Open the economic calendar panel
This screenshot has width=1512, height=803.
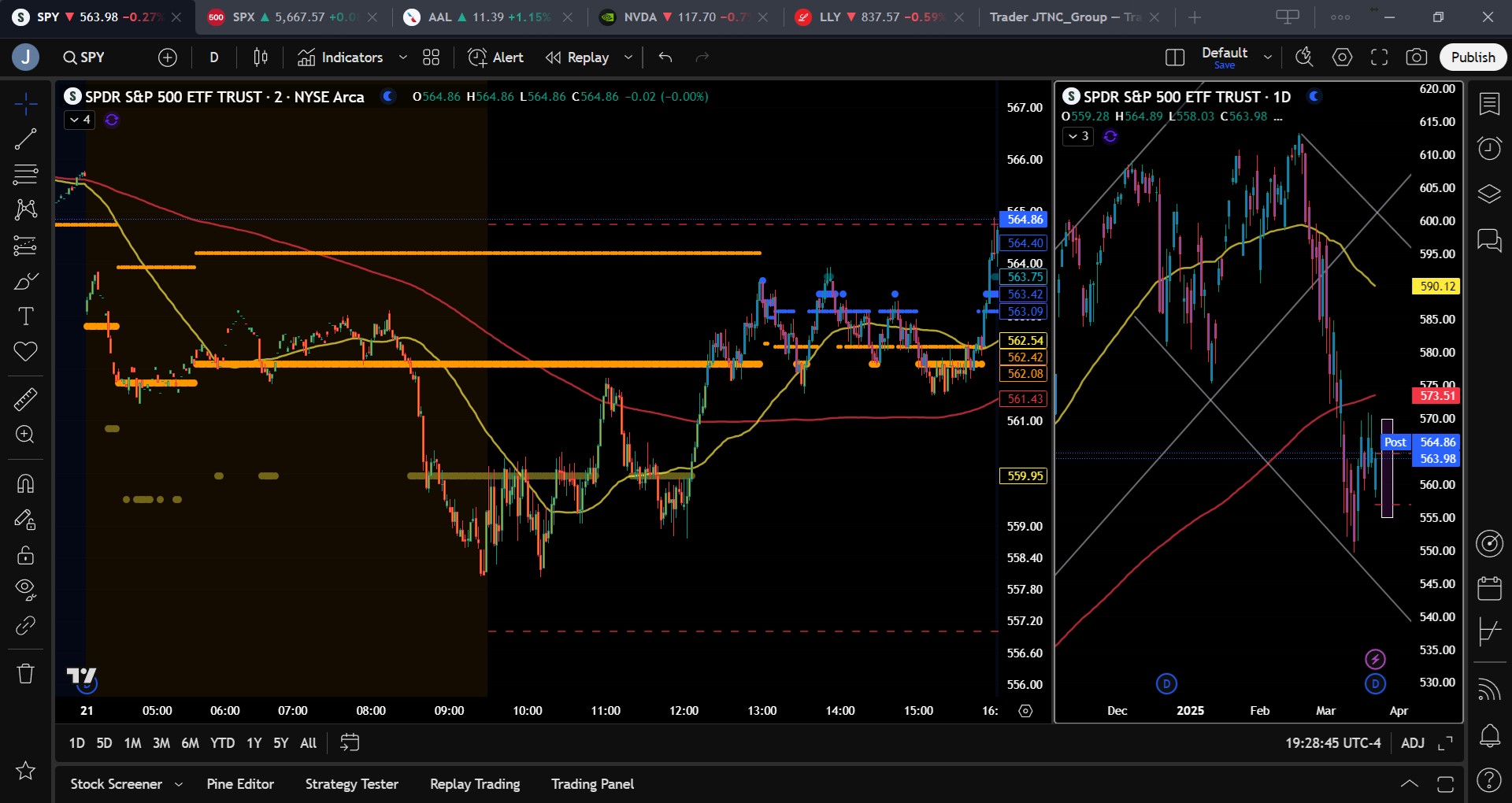tap(1489, 587)
